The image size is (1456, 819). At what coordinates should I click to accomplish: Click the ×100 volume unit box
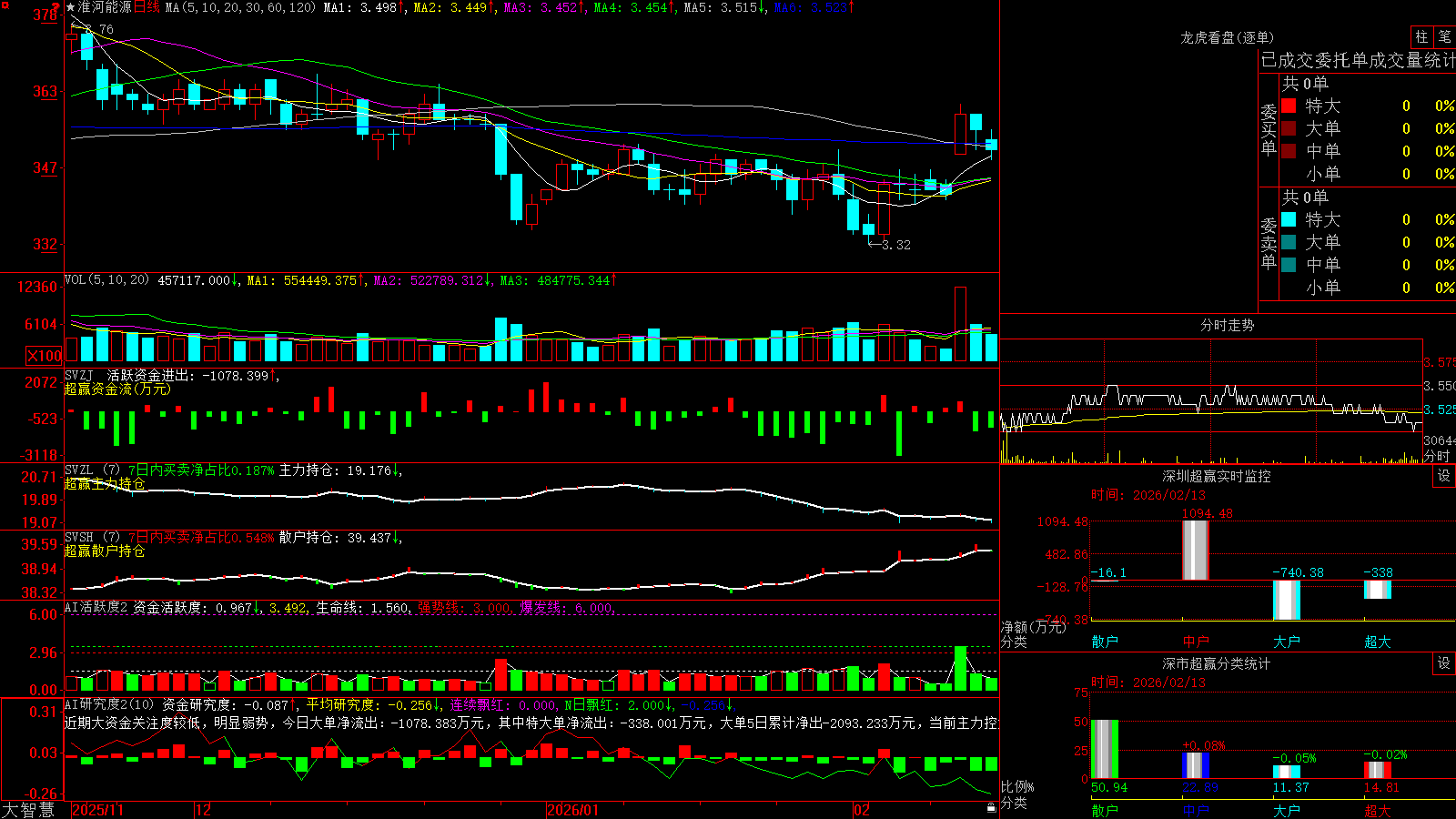coord(44,356)
